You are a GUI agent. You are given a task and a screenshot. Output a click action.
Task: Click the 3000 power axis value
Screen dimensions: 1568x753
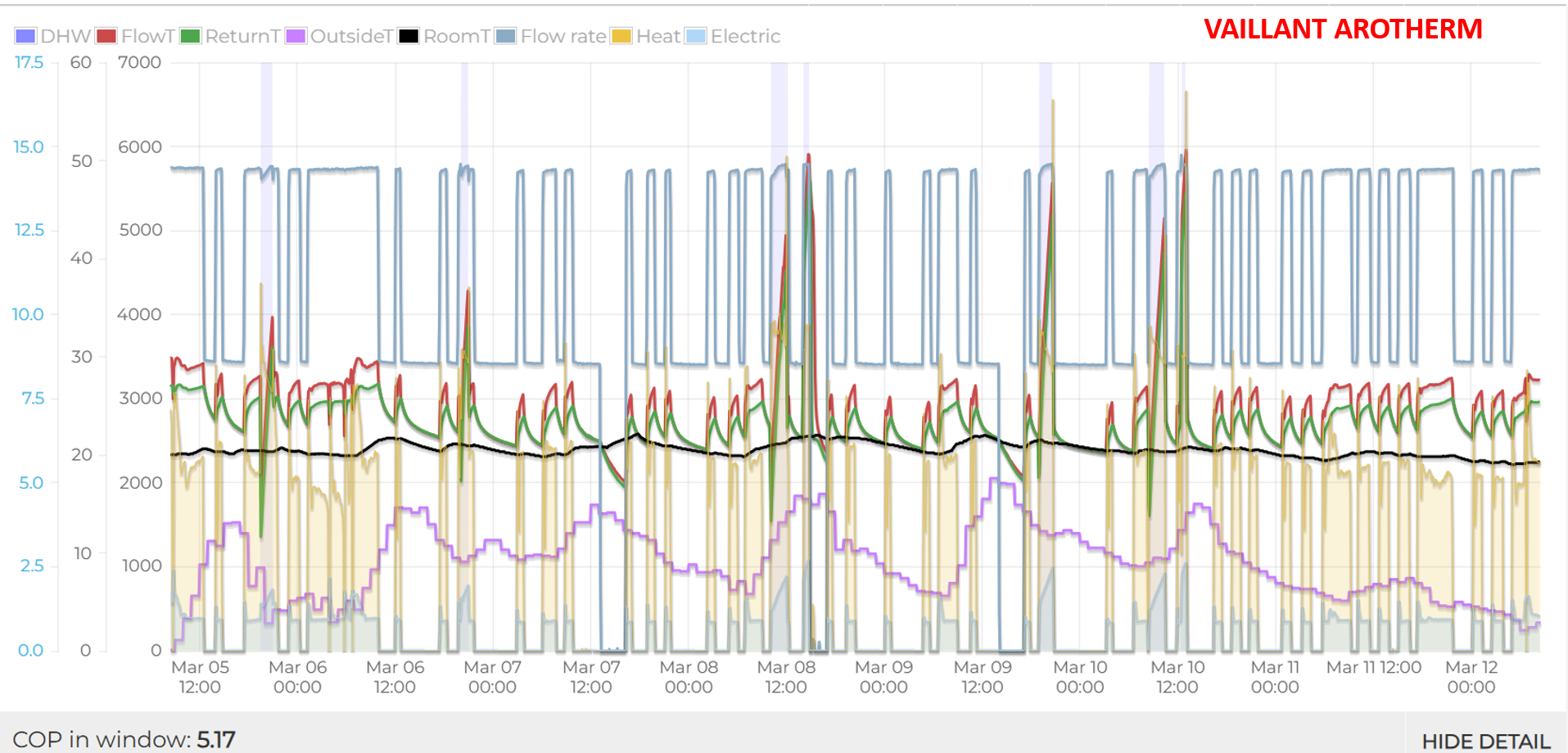coord(141,398)
